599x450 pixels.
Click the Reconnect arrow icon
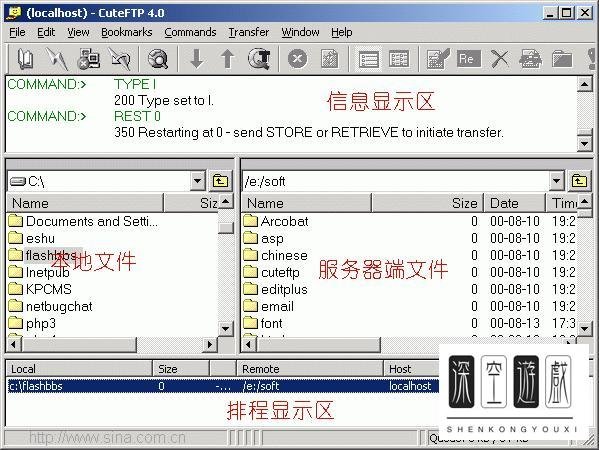120,59
